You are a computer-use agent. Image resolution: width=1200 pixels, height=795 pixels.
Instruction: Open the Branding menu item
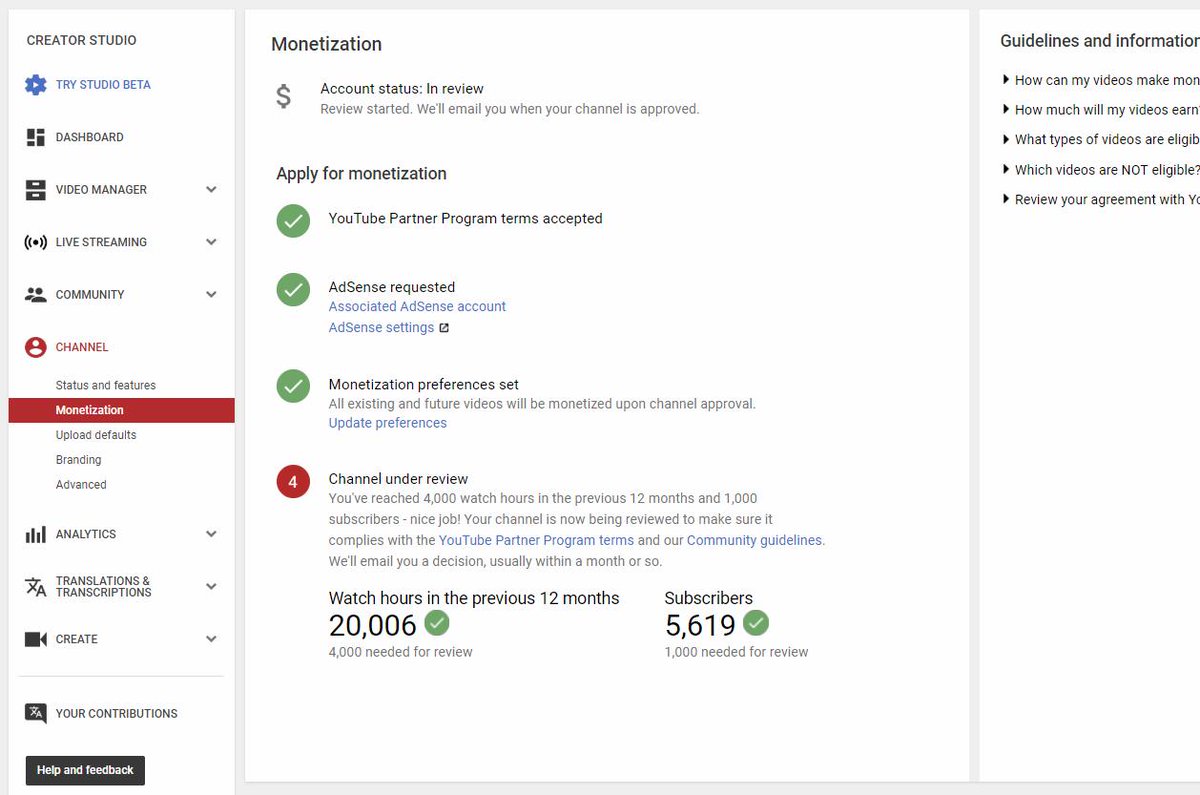(79, 460)
